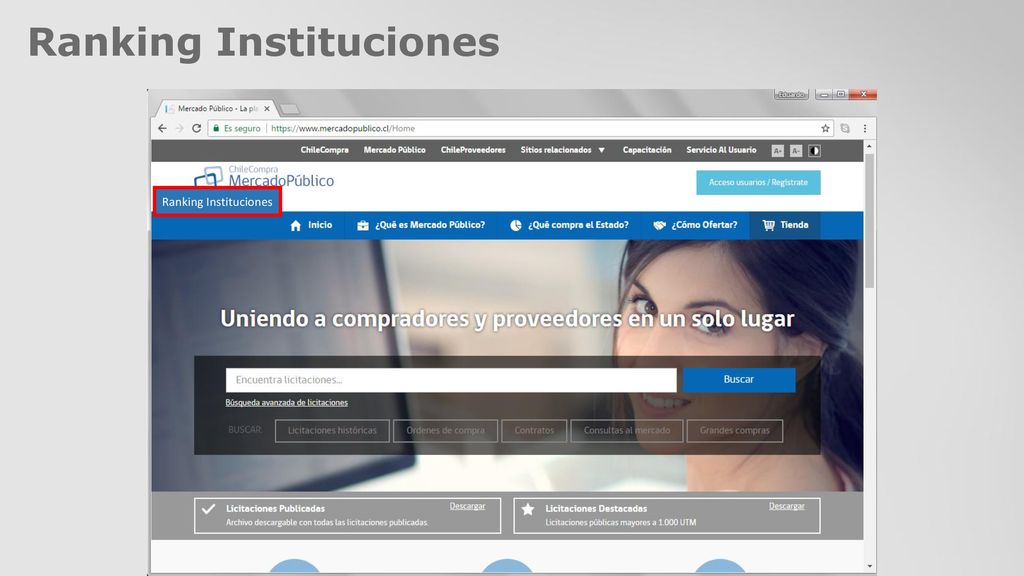Open Chrome three-dot menu
Image resolution: width=1024 pixels, height=576 pixels.
click(x=865, y=129)
